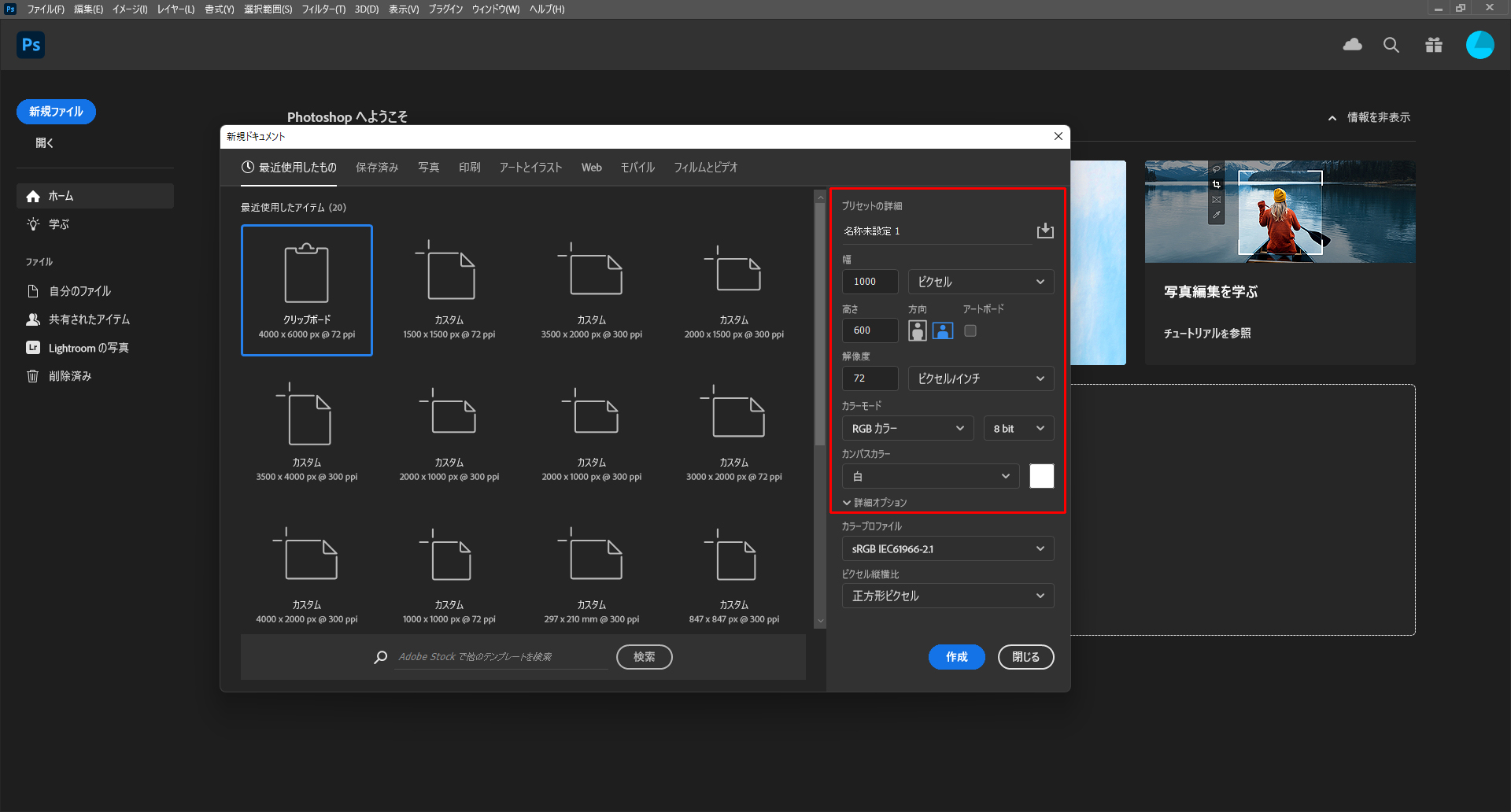Open the フィルター menu in menu bar

[x=323, y=9]
